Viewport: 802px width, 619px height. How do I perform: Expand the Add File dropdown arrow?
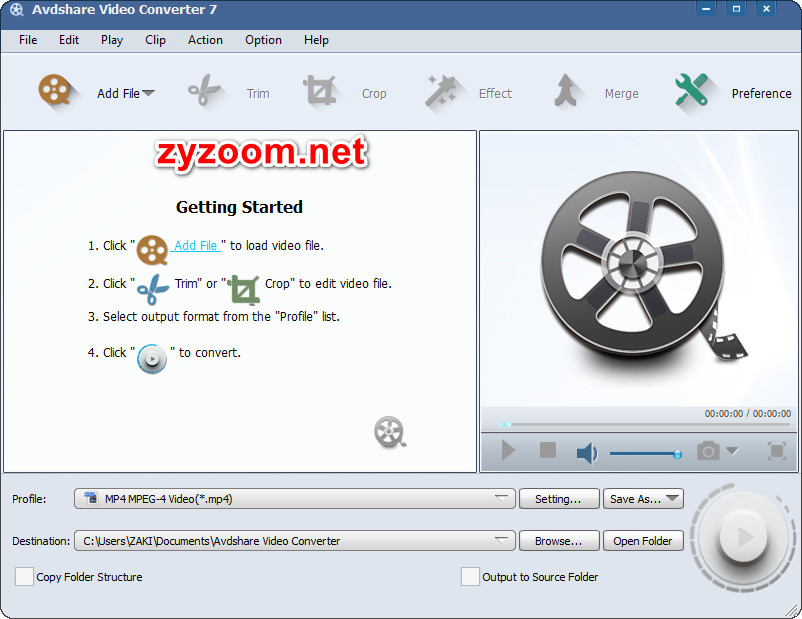148,93
